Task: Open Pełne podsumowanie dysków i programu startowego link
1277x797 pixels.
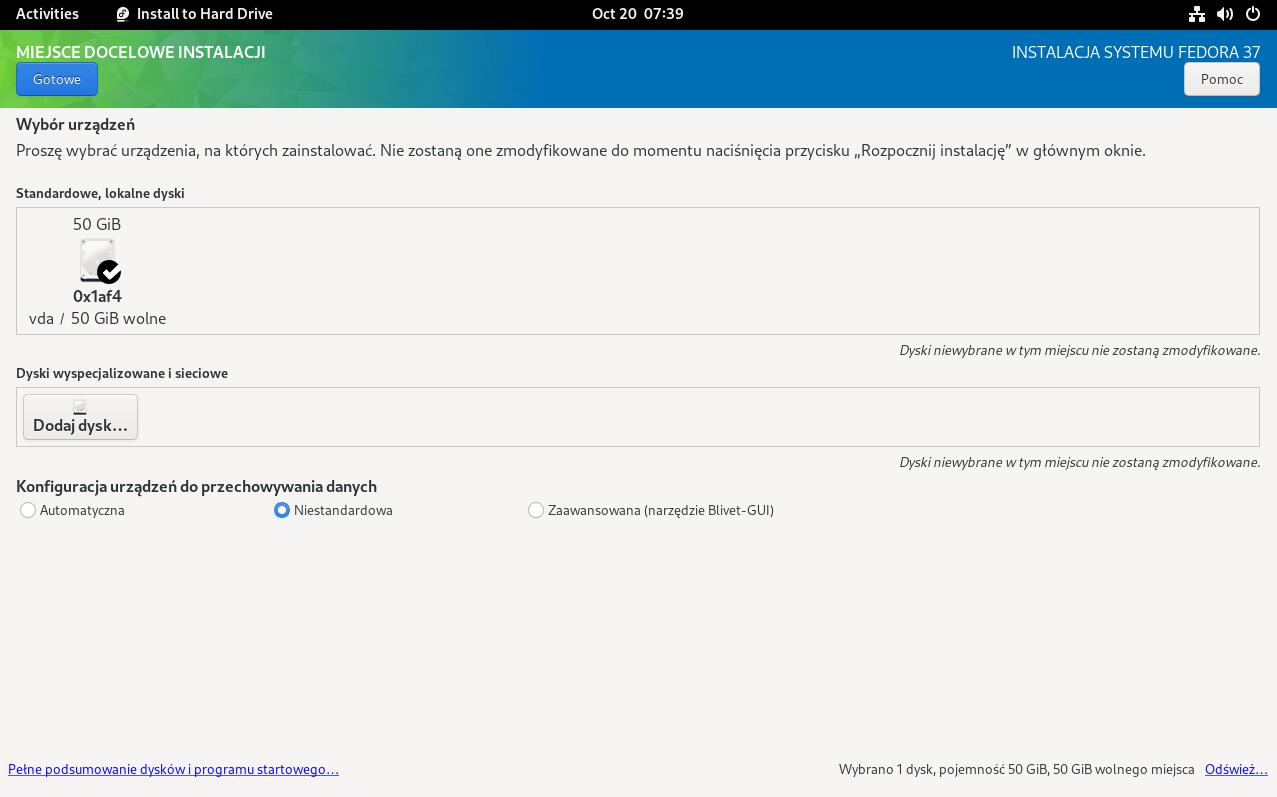Action: pyautogui.click(x=173, y=769)
